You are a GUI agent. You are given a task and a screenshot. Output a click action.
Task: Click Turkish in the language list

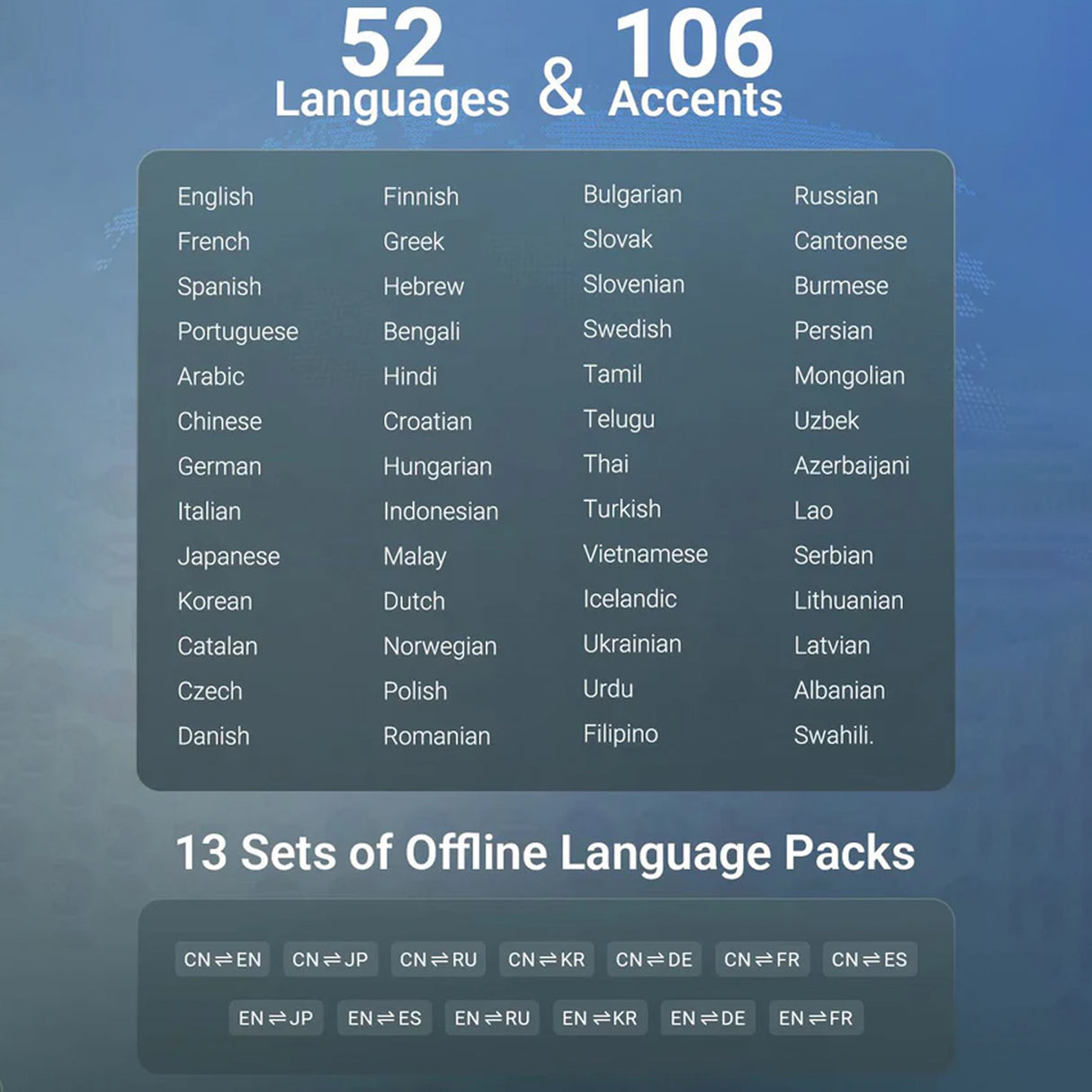(x=622, y=509)
